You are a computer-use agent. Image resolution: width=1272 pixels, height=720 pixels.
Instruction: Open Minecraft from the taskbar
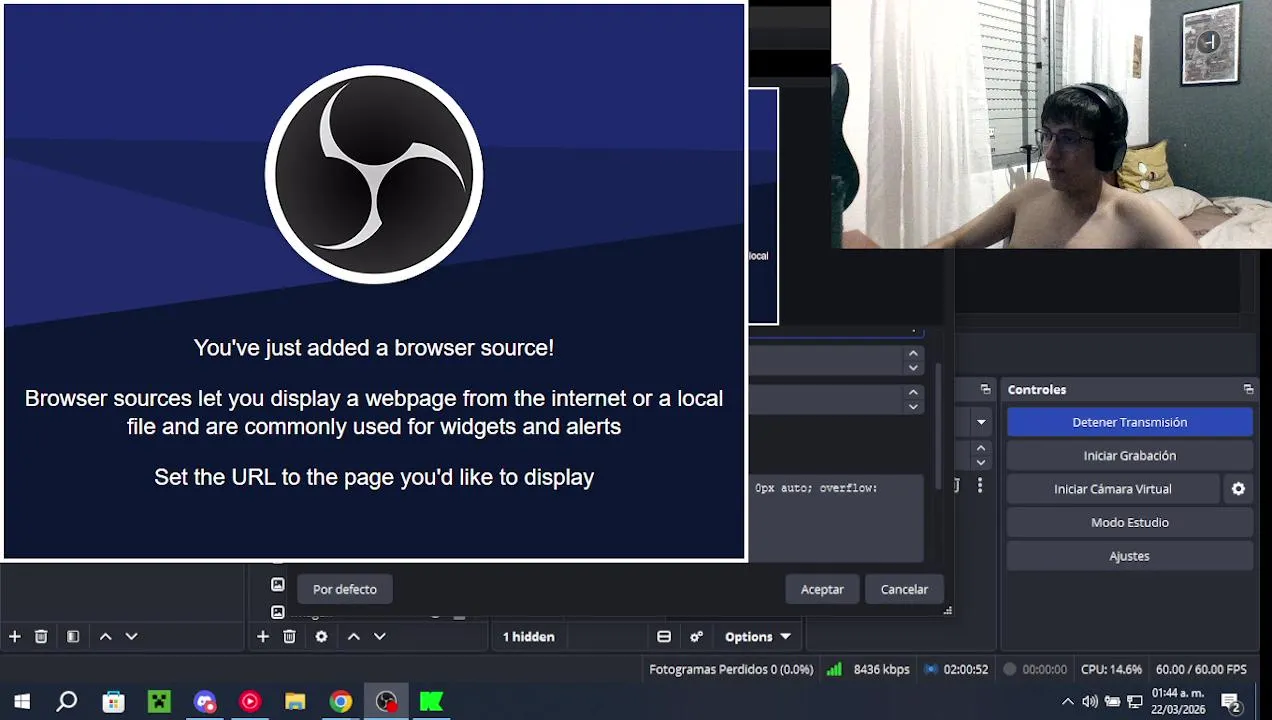click(x=159, y=702)
